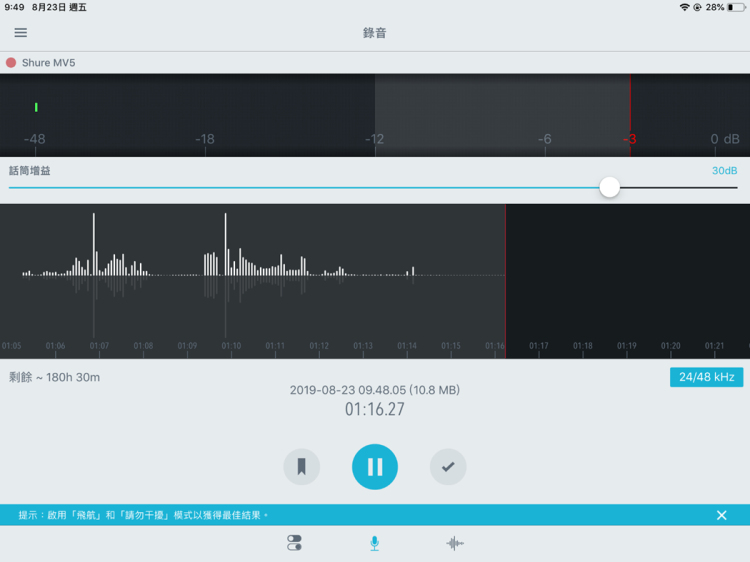Dismiss the blue hint banner
Image resolution: width=750 pixels, height=562 pixels.
pyautogui.click(x=721, y=515)
